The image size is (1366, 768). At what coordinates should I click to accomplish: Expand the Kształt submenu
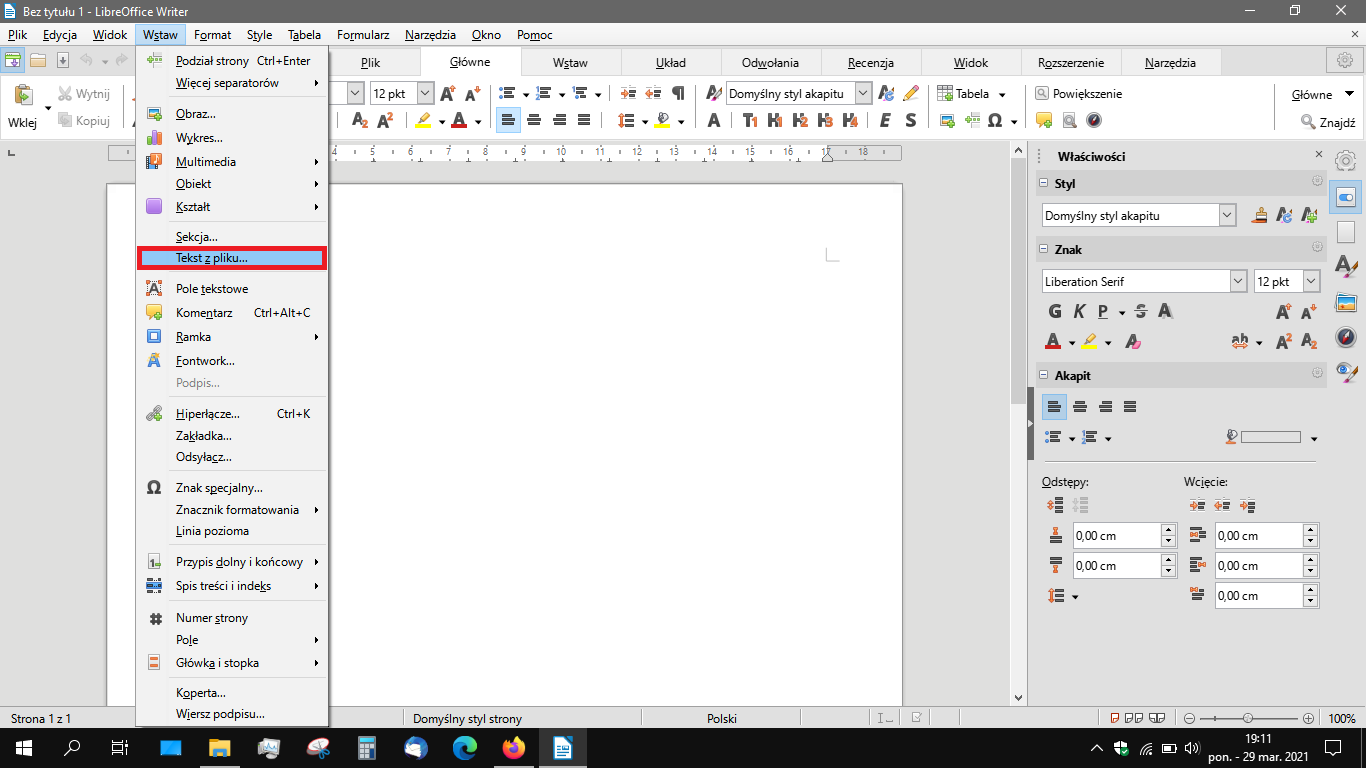click(232, 207)
